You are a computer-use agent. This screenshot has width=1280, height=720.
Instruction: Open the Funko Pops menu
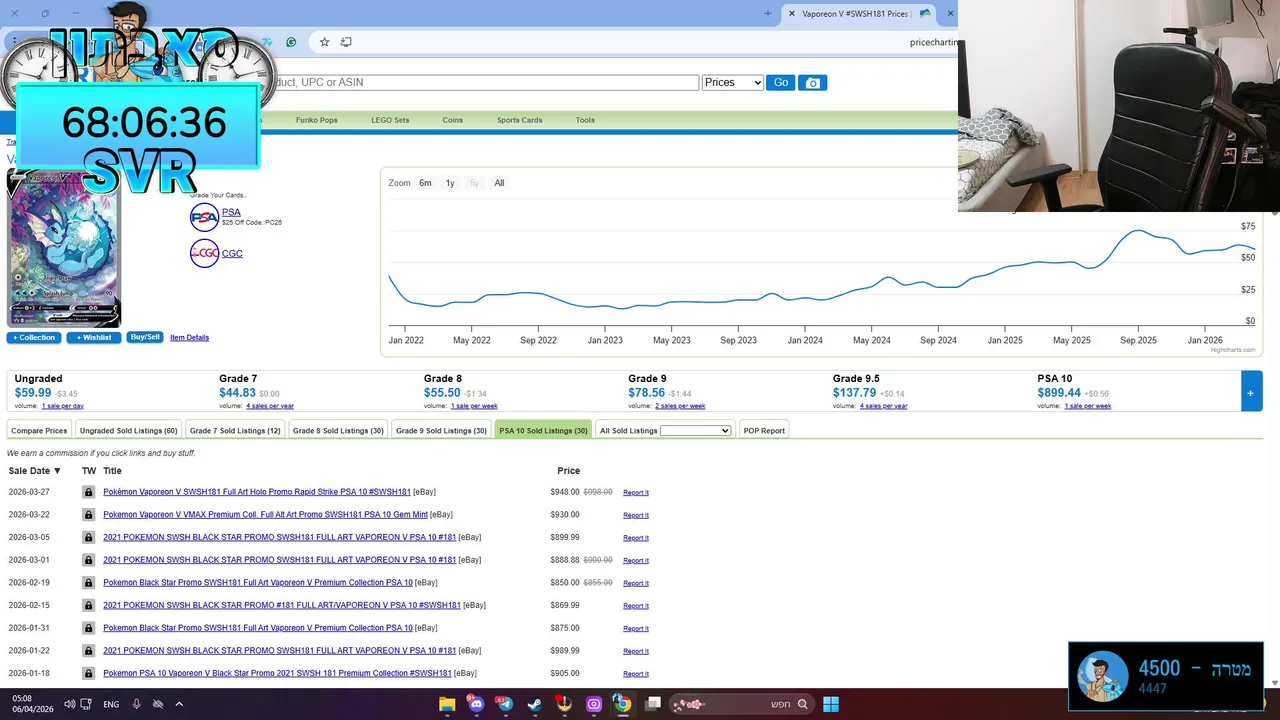click(x=316, y=120)
